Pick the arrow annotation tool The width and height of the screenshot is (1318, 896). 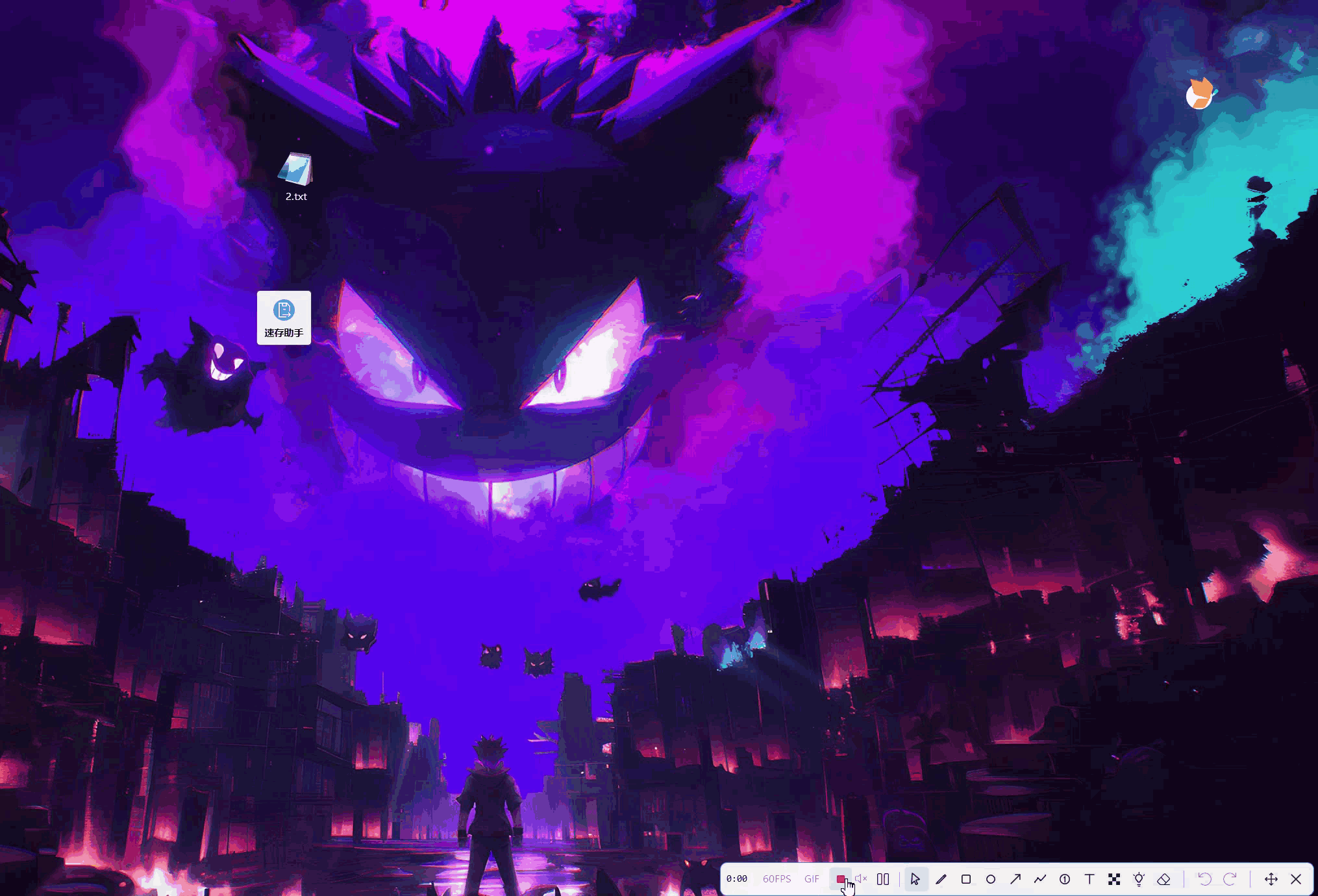1015,879
